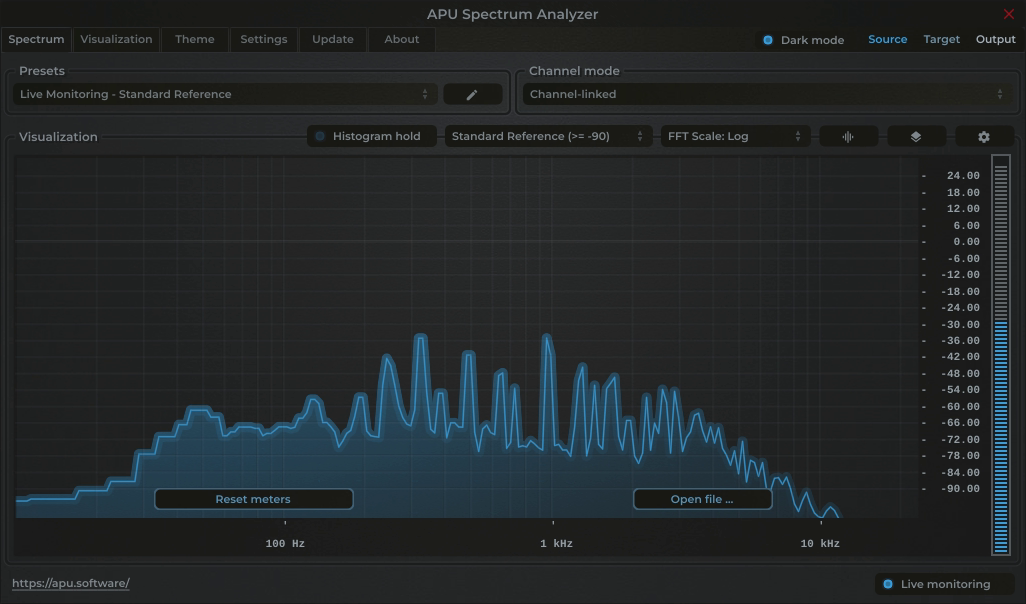Click the layers stack icon
Image resolution: width=1026 pixels, height=604 pixels.
(x=916, y=136)
